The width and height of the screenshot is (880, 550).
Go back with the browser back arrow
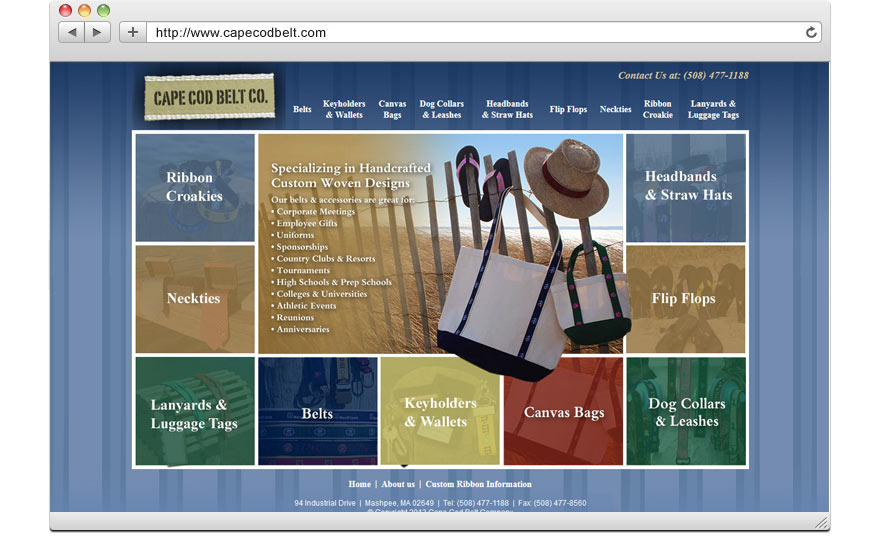[71, 32]
